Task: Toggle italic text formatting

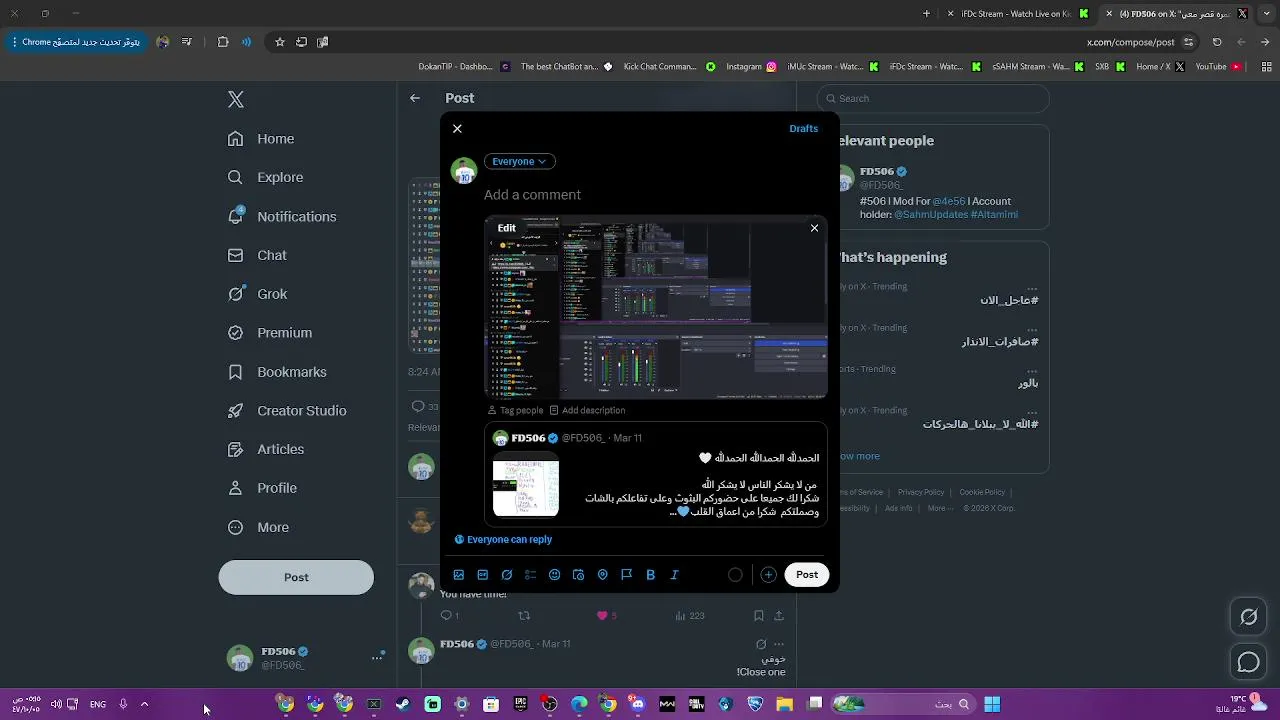Action: point(675,575)
